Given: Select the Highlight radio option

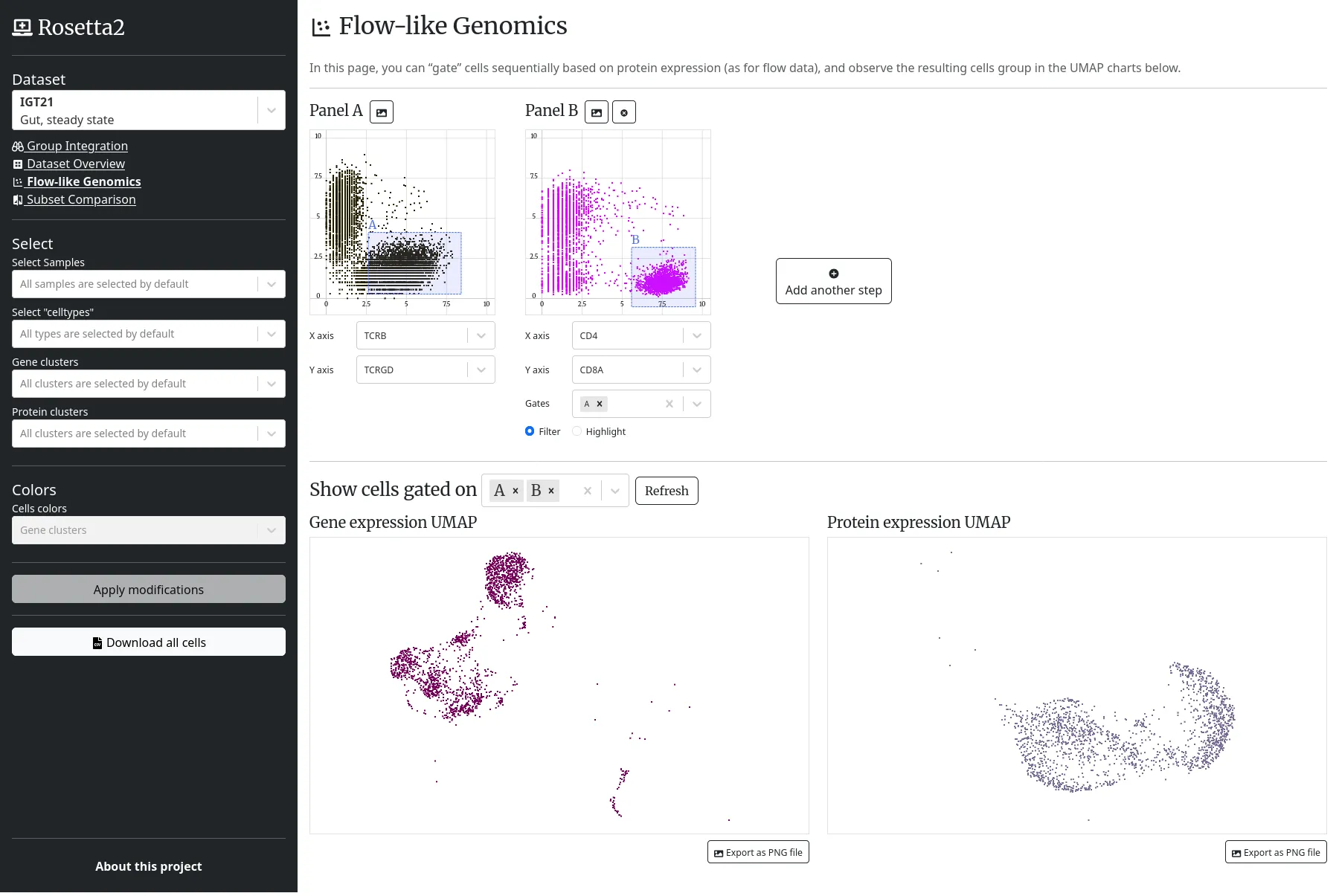Looking at the screenshot, I should point(577,431).
